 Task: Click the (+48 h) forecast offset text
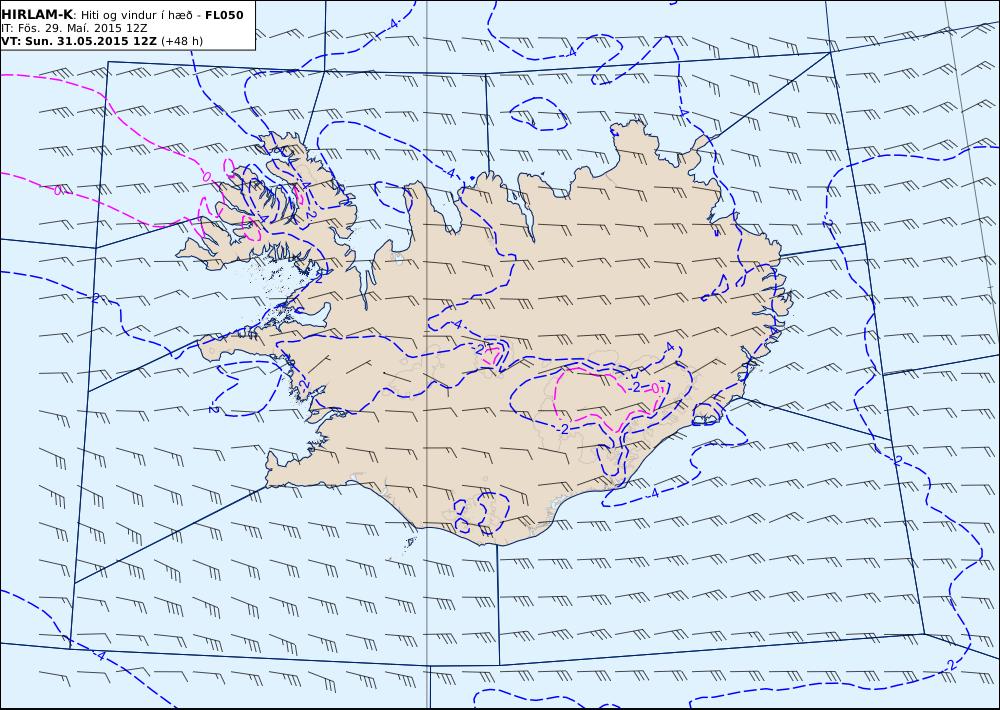182,41
